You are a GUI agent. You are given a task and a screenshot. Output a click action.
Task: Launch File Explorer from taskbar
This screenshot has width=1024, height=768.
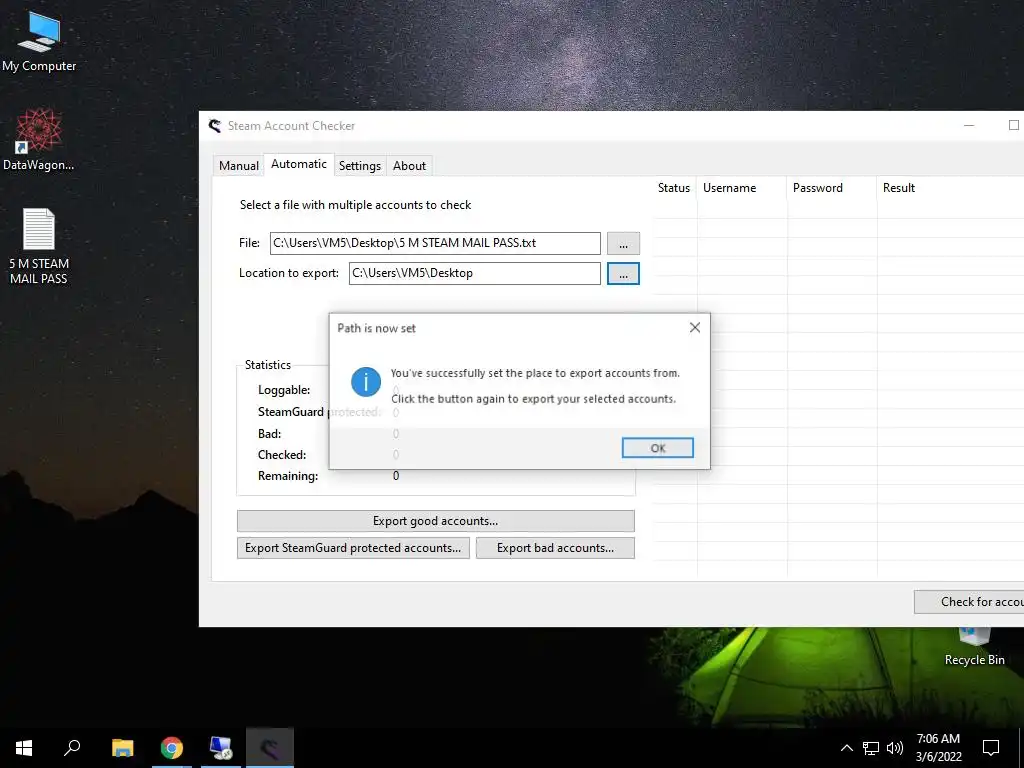click(x=122, y=748)
